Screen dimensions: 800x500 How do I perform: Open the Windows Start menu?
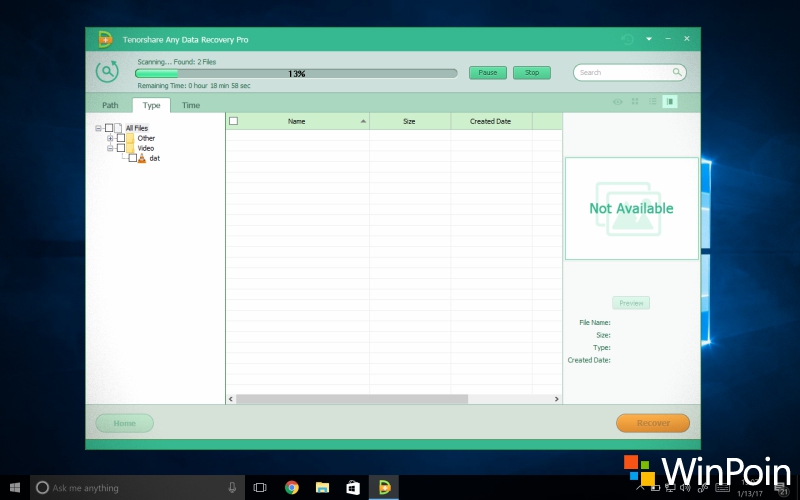point(15,488)
